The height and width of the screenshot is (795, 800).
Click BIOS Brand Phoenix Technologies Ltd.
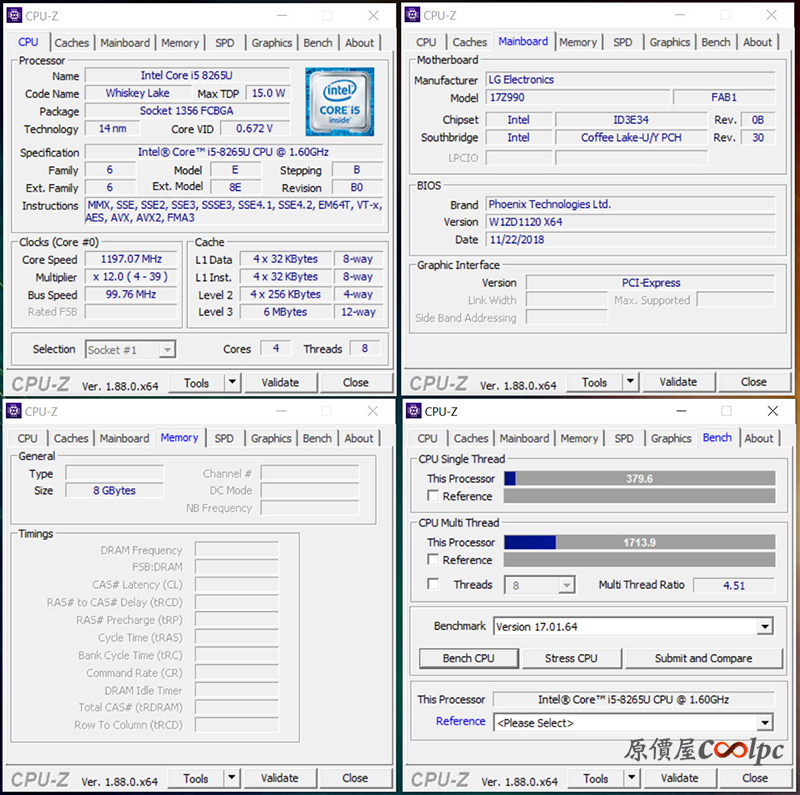point(630,205)
